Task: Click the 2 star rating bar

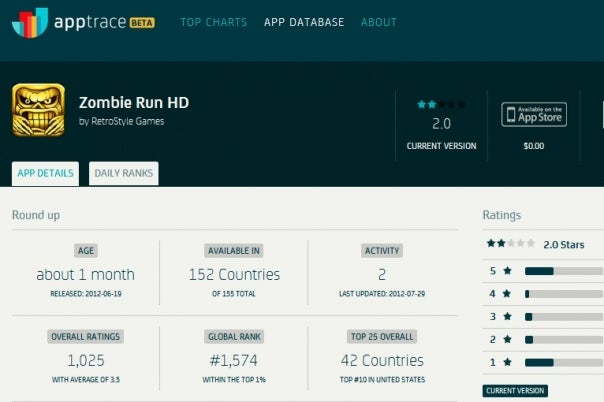Action: coord(564,340)
